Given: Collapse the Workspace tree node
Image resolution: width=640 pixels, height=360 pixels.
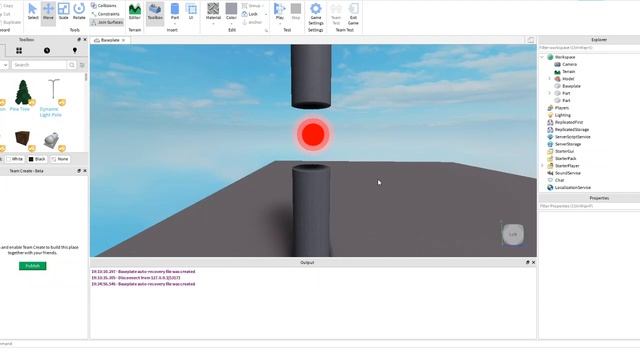Looking at the screenshot, I should [x=542, y=57].
